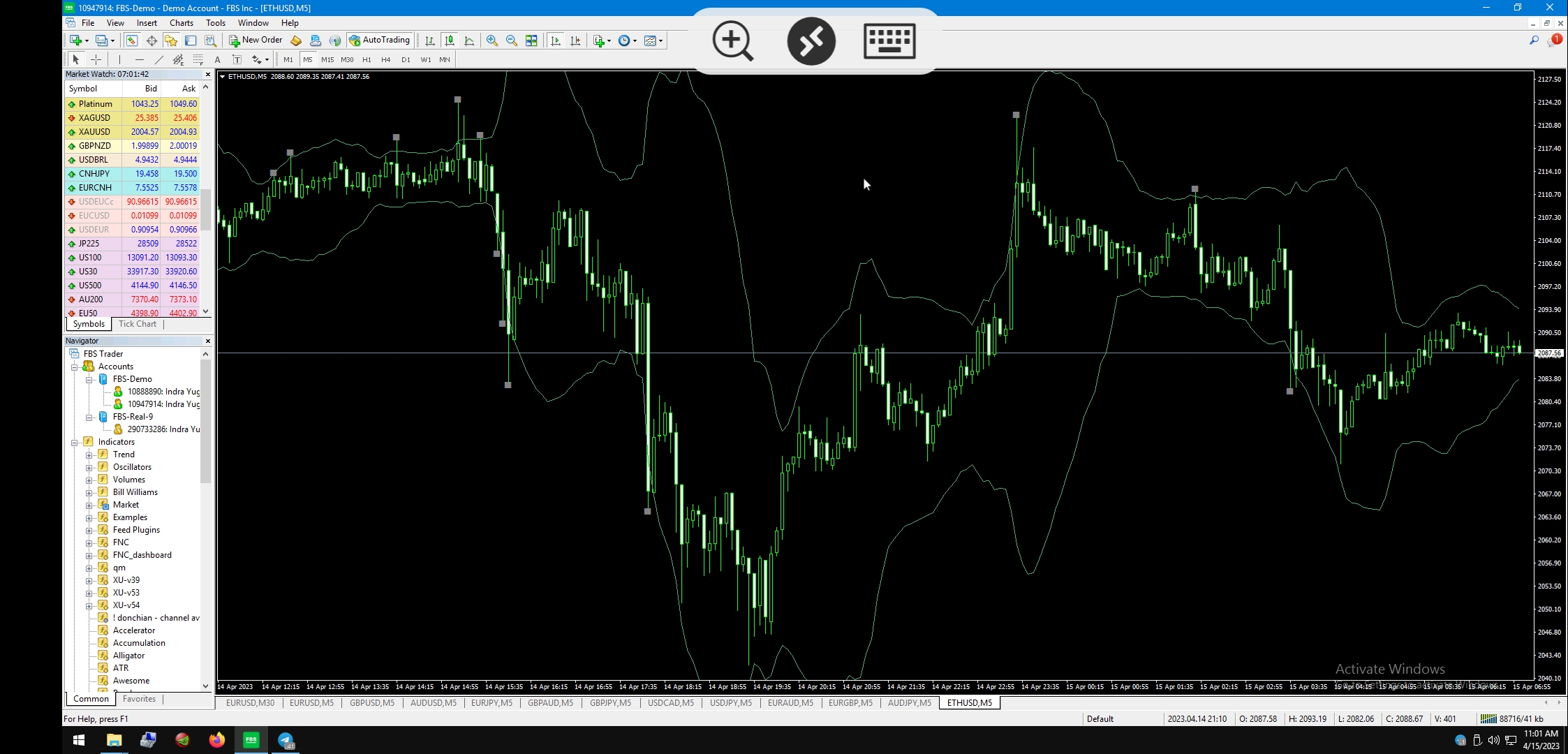The height and width of the screenshot is (754, 1568).
Task: Open Telegram from the Windows taskbar
Action: point(286,740)
